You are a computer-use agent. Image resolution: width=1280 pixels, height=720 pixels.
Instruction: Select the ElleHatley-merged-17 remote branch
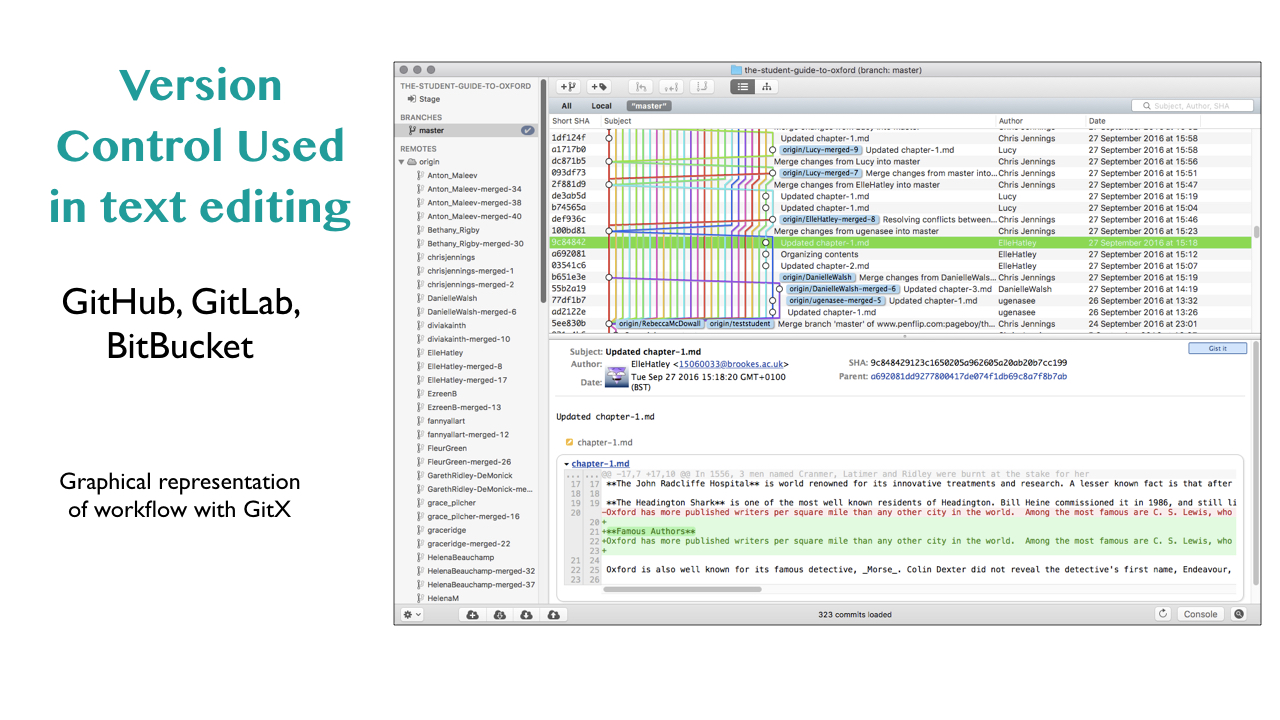[466, 380]
